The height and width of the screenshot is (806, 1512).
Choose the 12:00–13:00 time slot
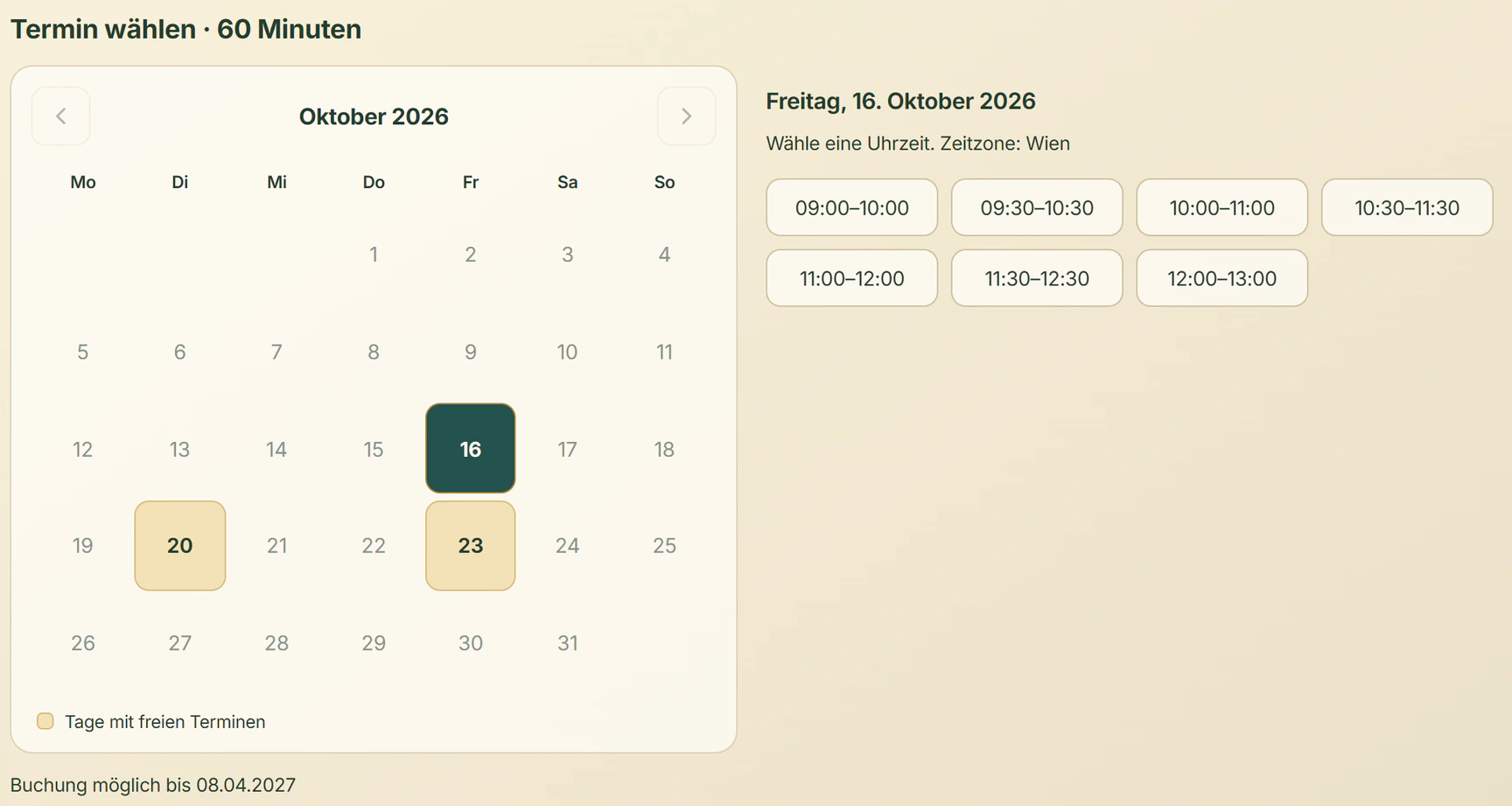click(x=1222, y=278)
